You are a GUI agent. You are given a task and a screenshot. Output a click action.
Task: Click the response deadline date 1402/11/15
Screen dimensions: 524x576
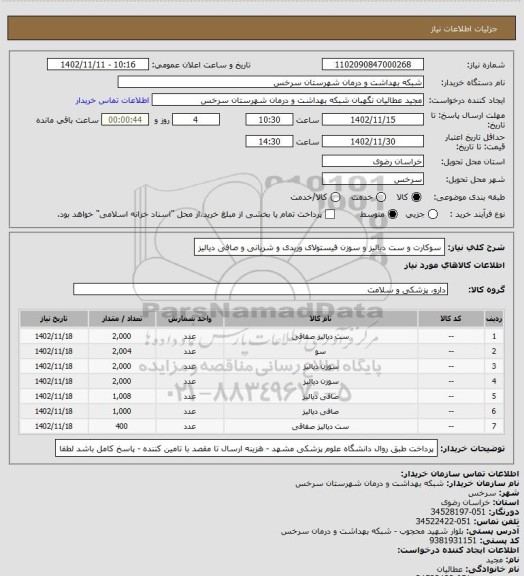pos(373,120)
